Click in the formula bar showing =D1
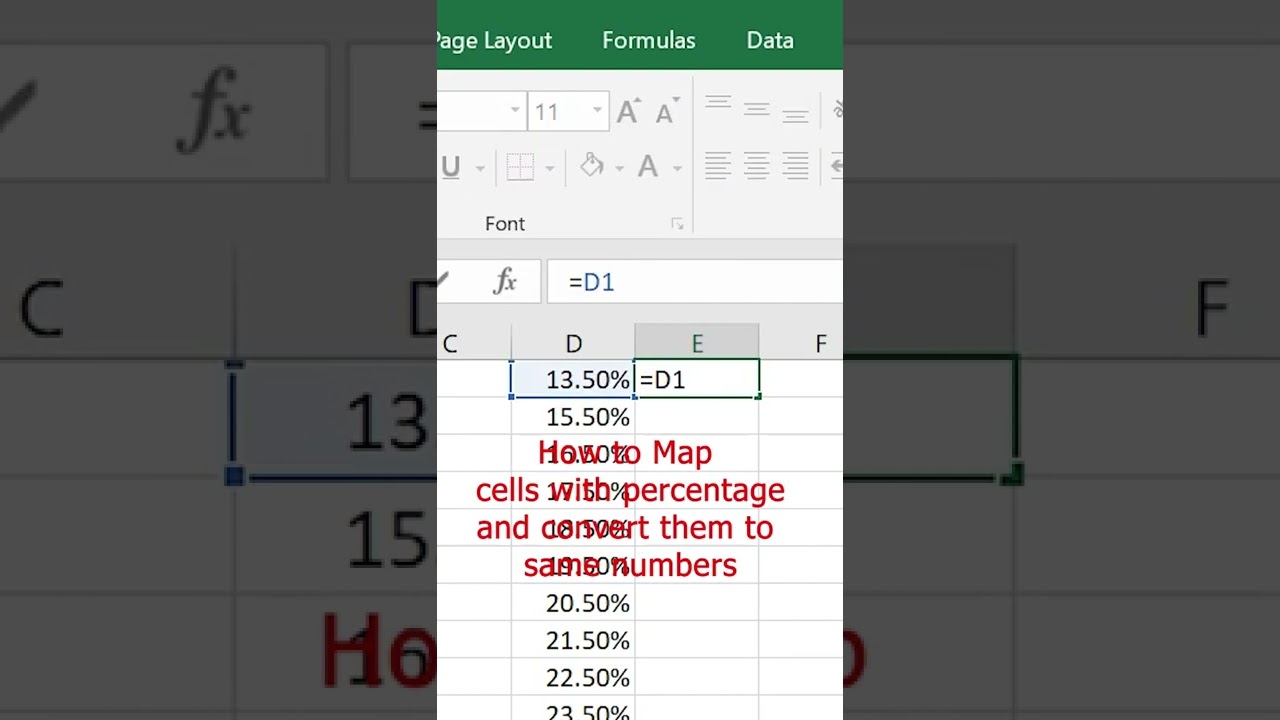This screenshot has height=720, width=1280. point(694,282)
